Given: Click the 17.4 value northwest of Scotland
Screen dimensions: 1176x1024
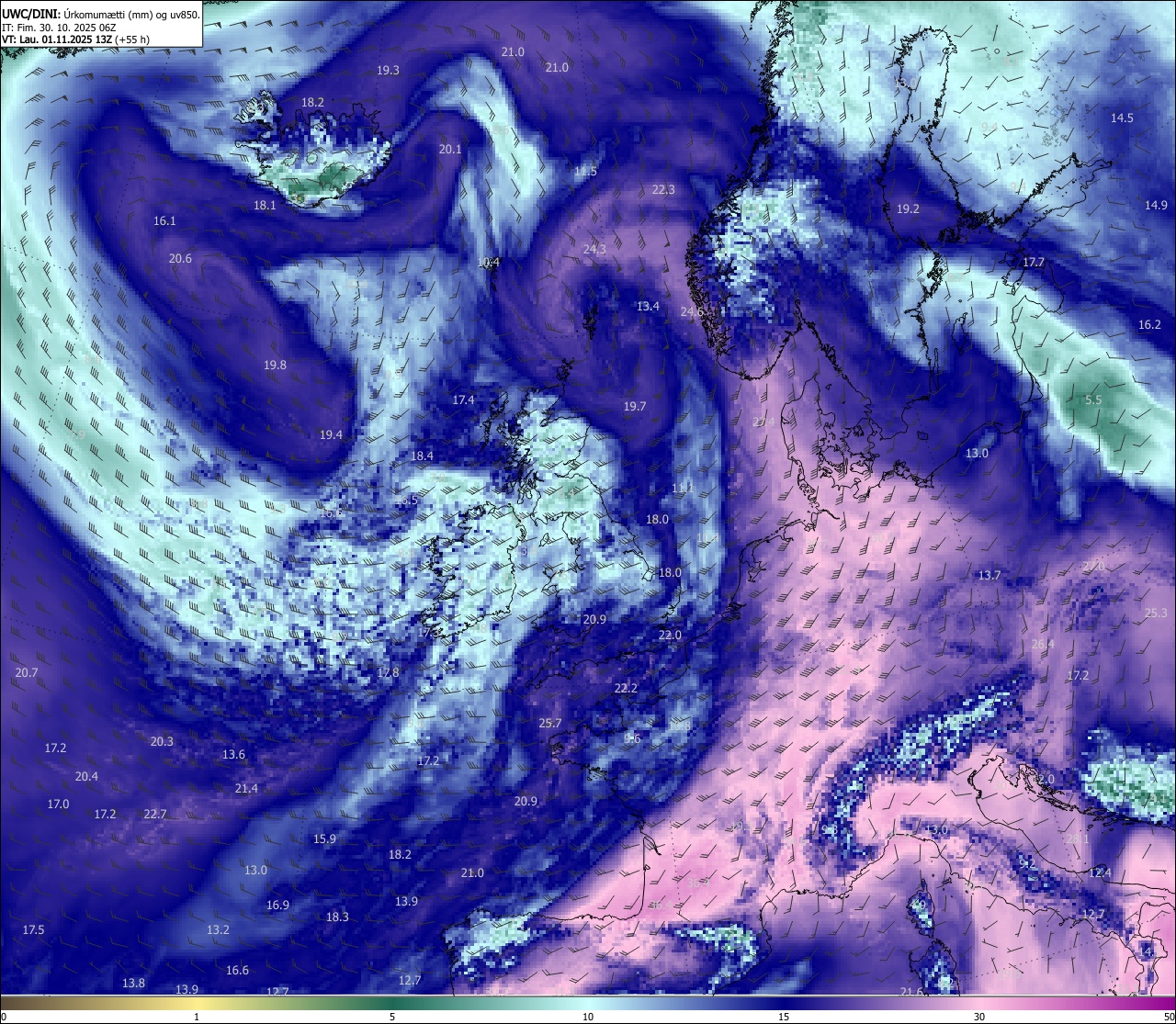Looking at the screenshot, I should point(463,400).
